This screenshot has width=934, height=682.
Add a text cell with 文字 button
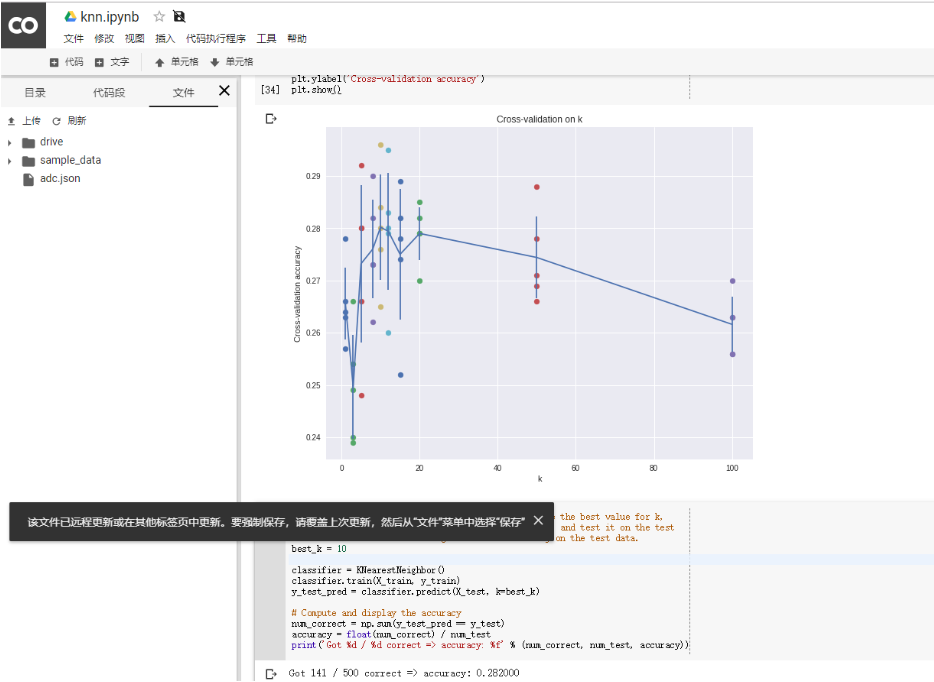[112, 62]
